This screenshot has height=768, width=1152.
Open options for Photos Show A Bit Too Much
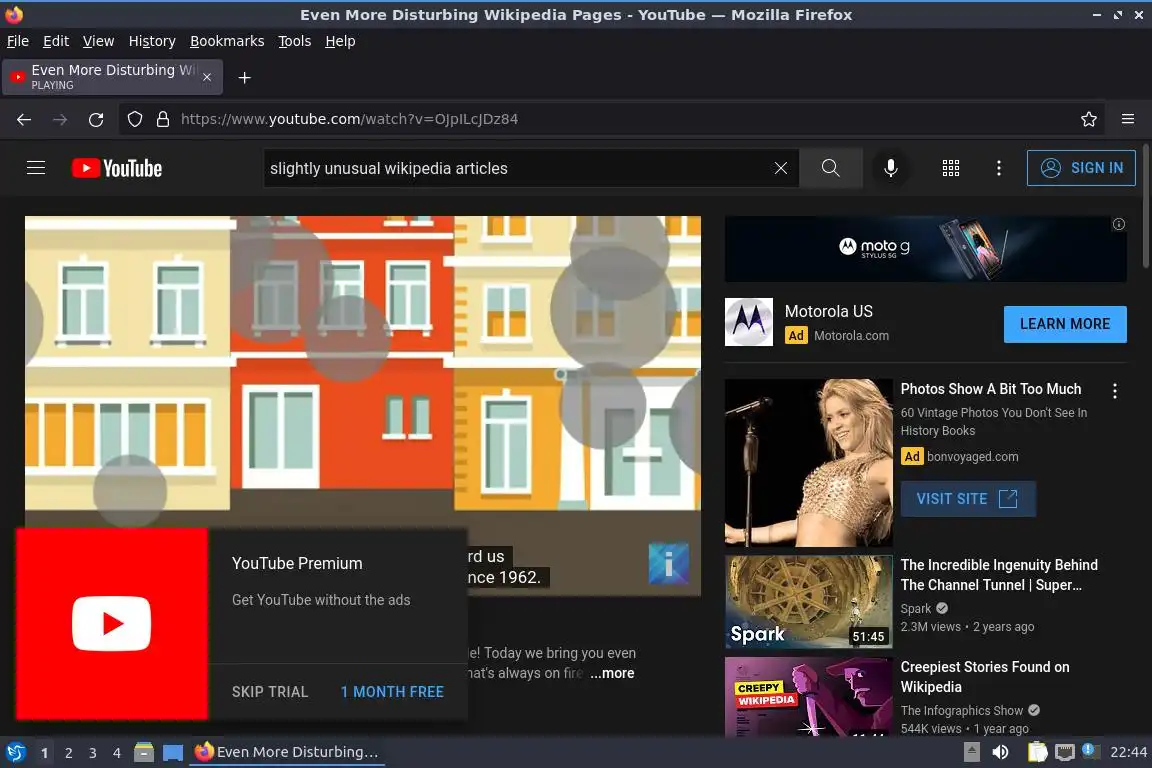point(1115,391)
